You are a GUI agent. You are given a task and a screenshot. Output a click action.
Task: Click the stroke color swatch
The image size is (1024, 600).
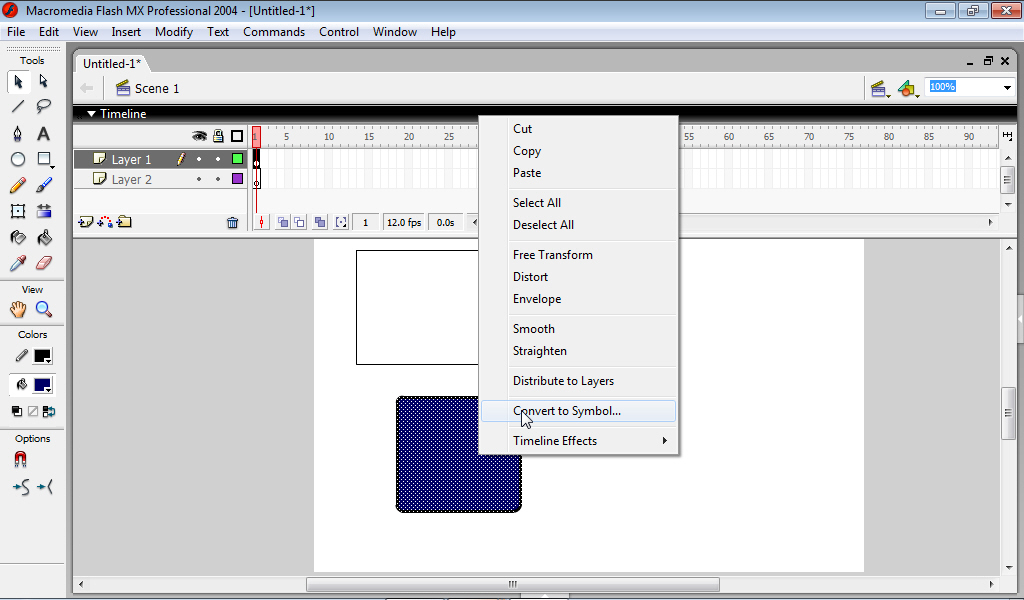tap(42, 356)
